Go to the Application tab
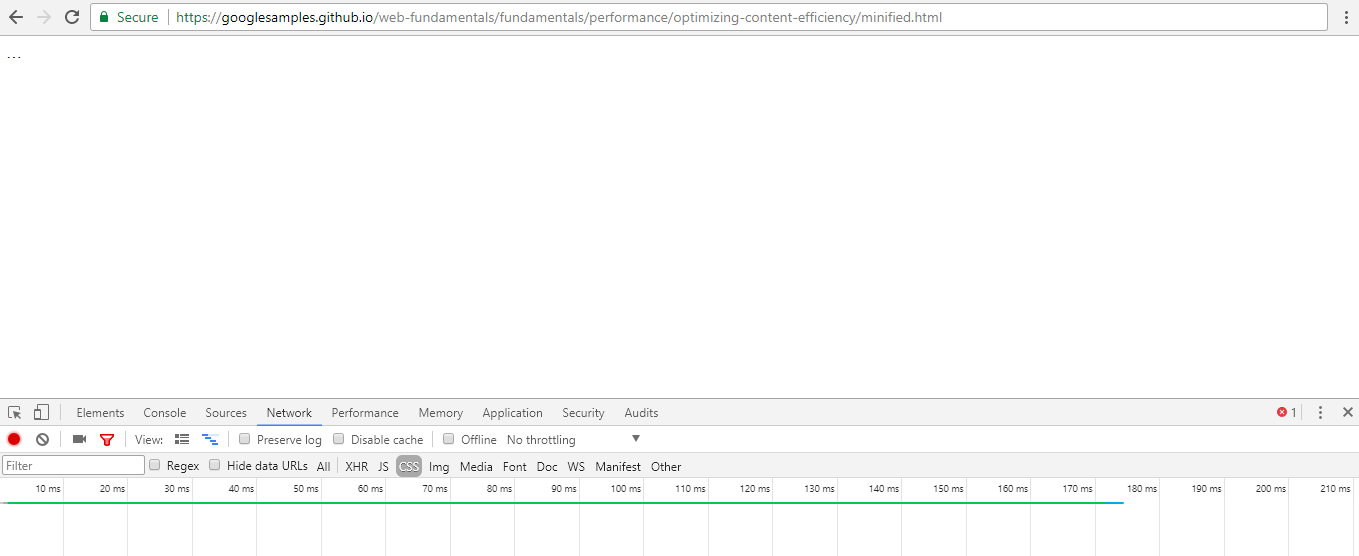The image size is (1359, 556). [x=512, y=412]
